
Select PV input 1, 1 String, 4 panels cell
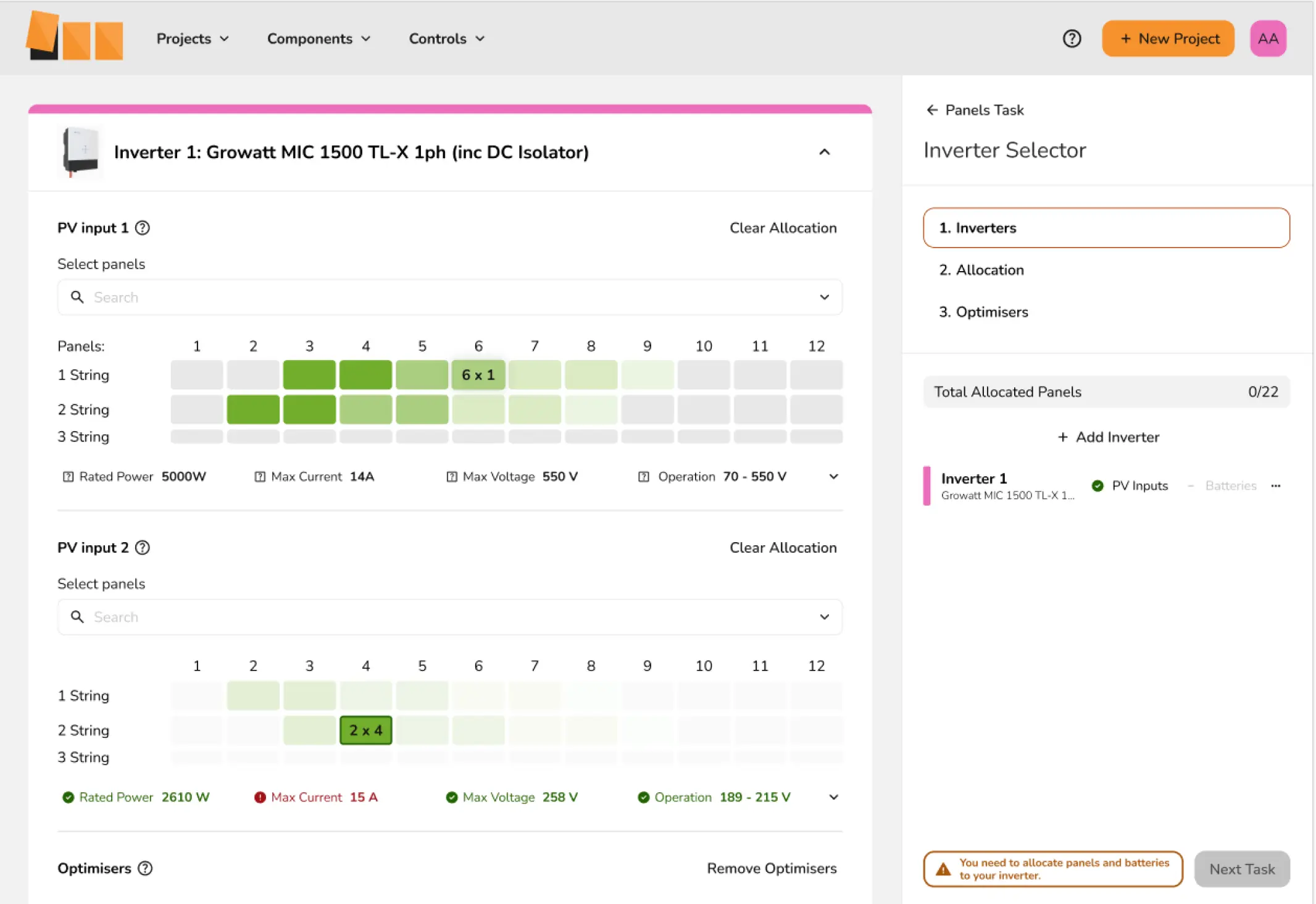point(366,375)
